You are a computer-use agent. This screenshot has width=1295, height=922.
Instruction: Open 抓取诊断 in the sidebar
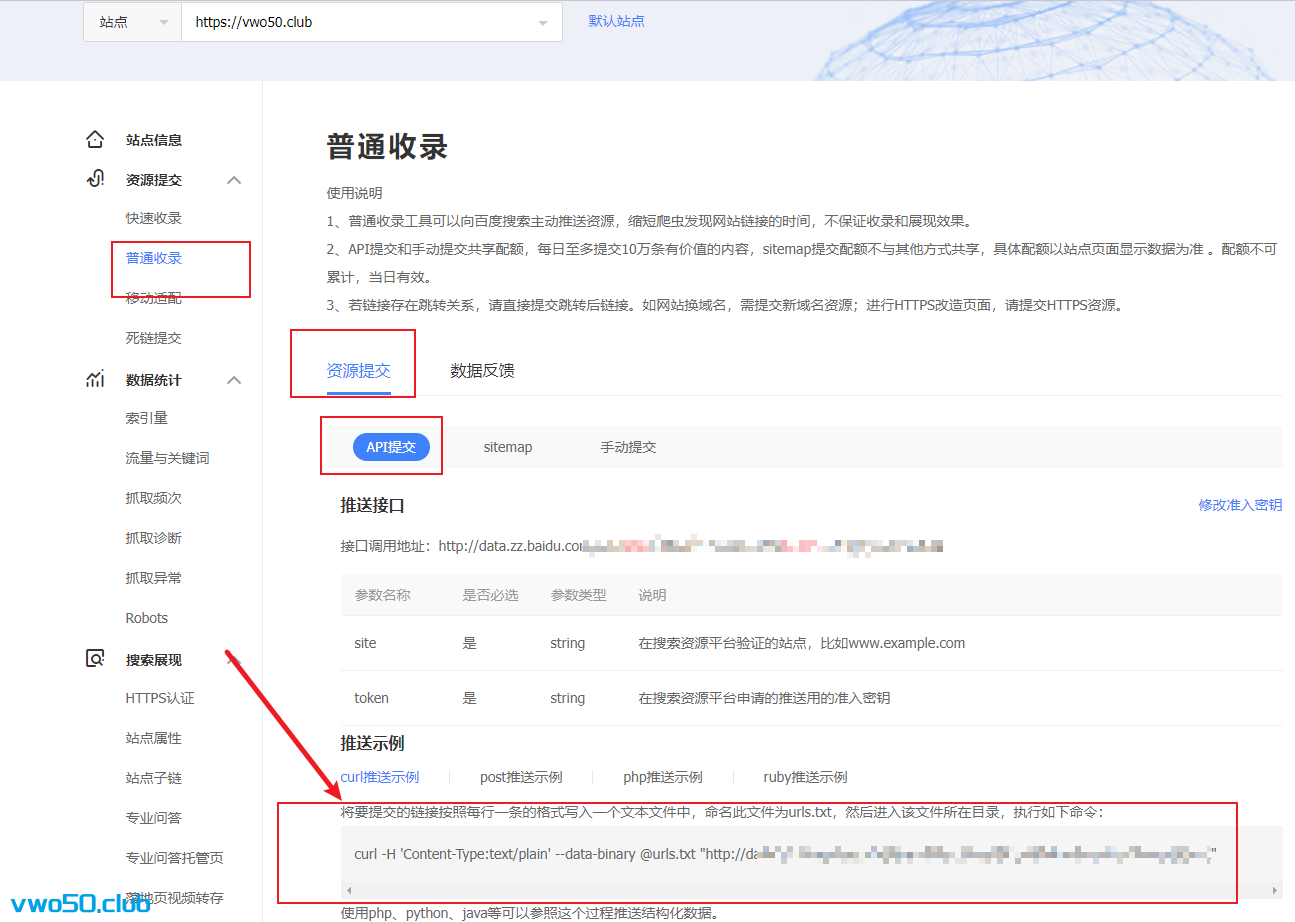[154, 538]
